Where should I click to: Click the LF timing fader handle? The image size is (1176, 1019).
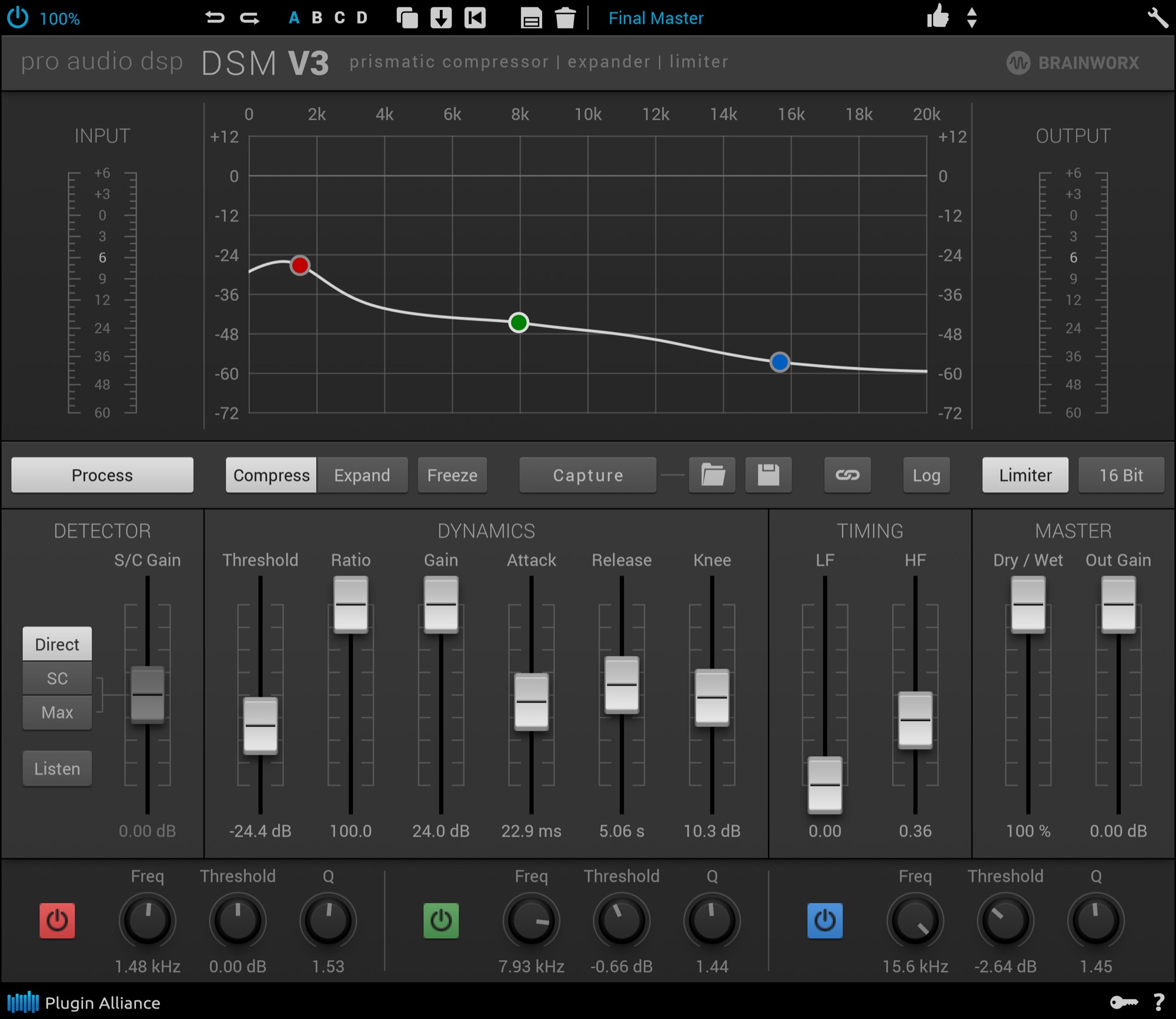825,785
